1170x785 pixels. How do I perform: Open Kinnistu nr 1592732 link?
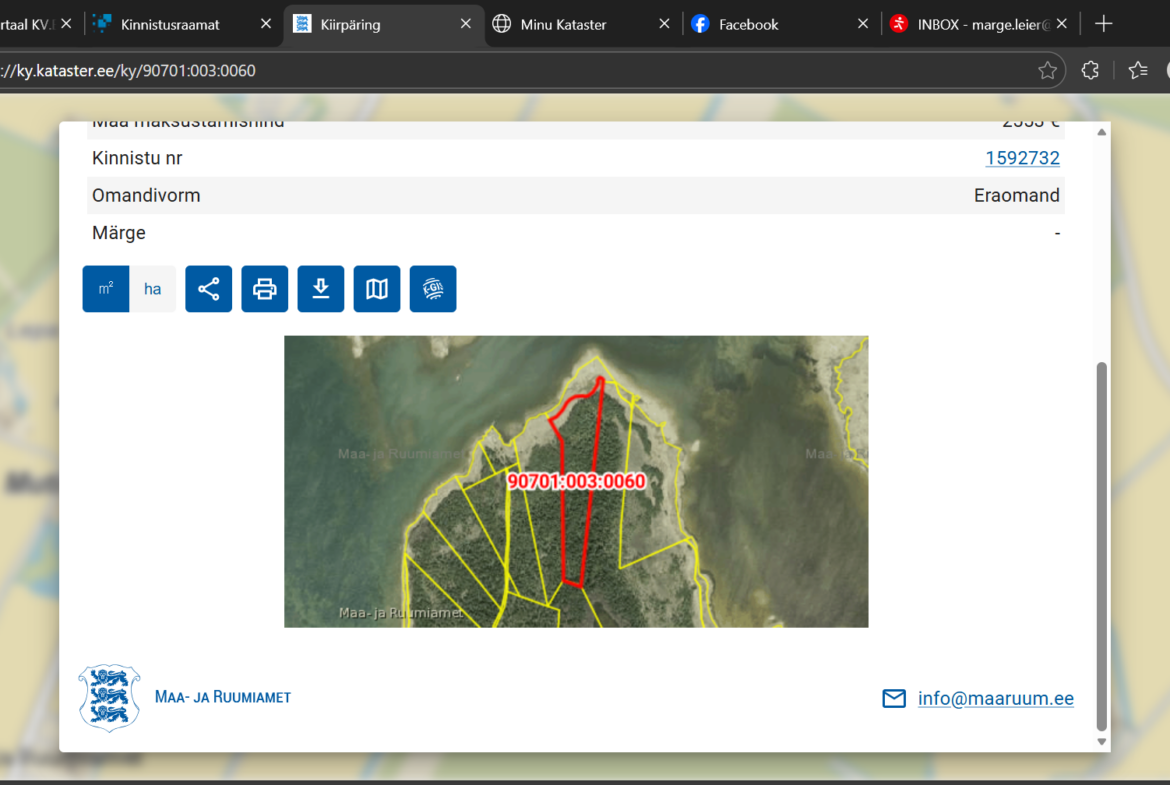click(x=1022, y=158)
